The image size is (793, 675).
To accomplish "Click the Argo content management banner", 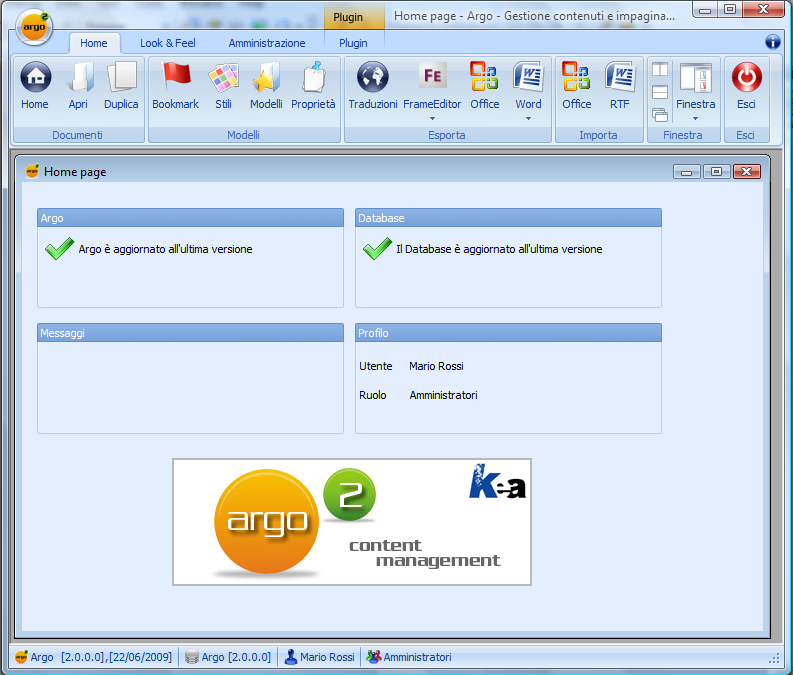I will (352, 522).
